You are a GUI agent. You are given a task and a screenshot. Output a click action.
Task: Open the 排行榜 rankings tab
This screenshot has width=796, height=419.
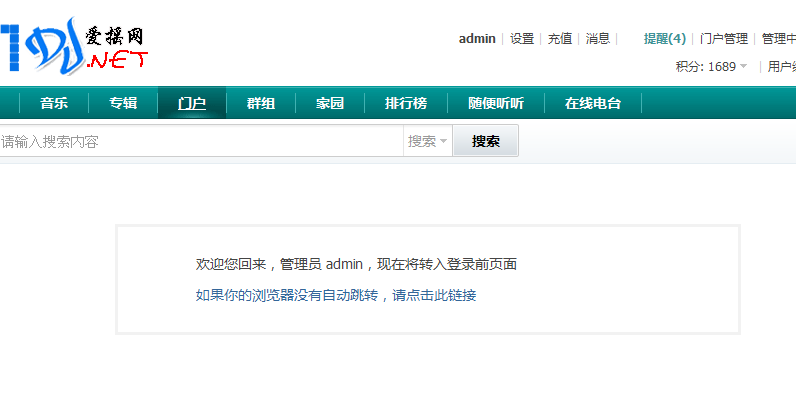pyautogui.click(x=406, y=103)
